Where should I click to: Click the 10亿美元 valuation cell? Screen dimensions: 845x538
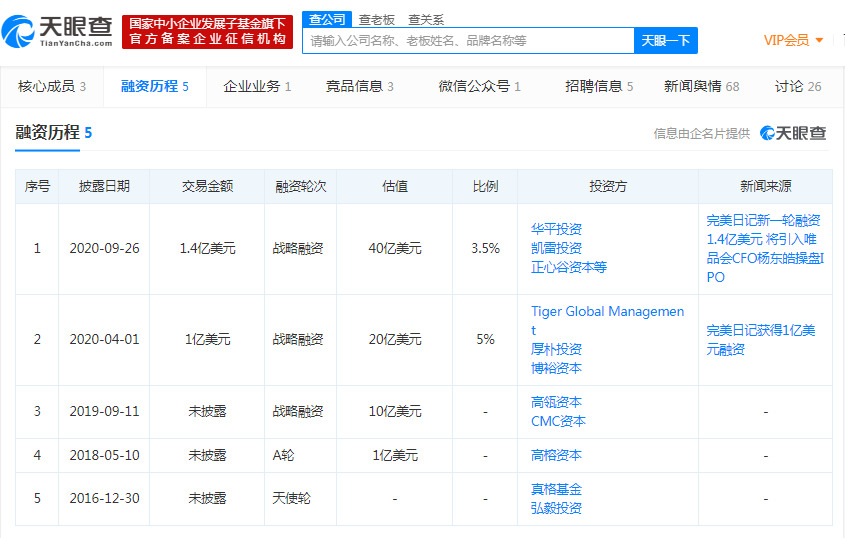[x=395, y=411]
